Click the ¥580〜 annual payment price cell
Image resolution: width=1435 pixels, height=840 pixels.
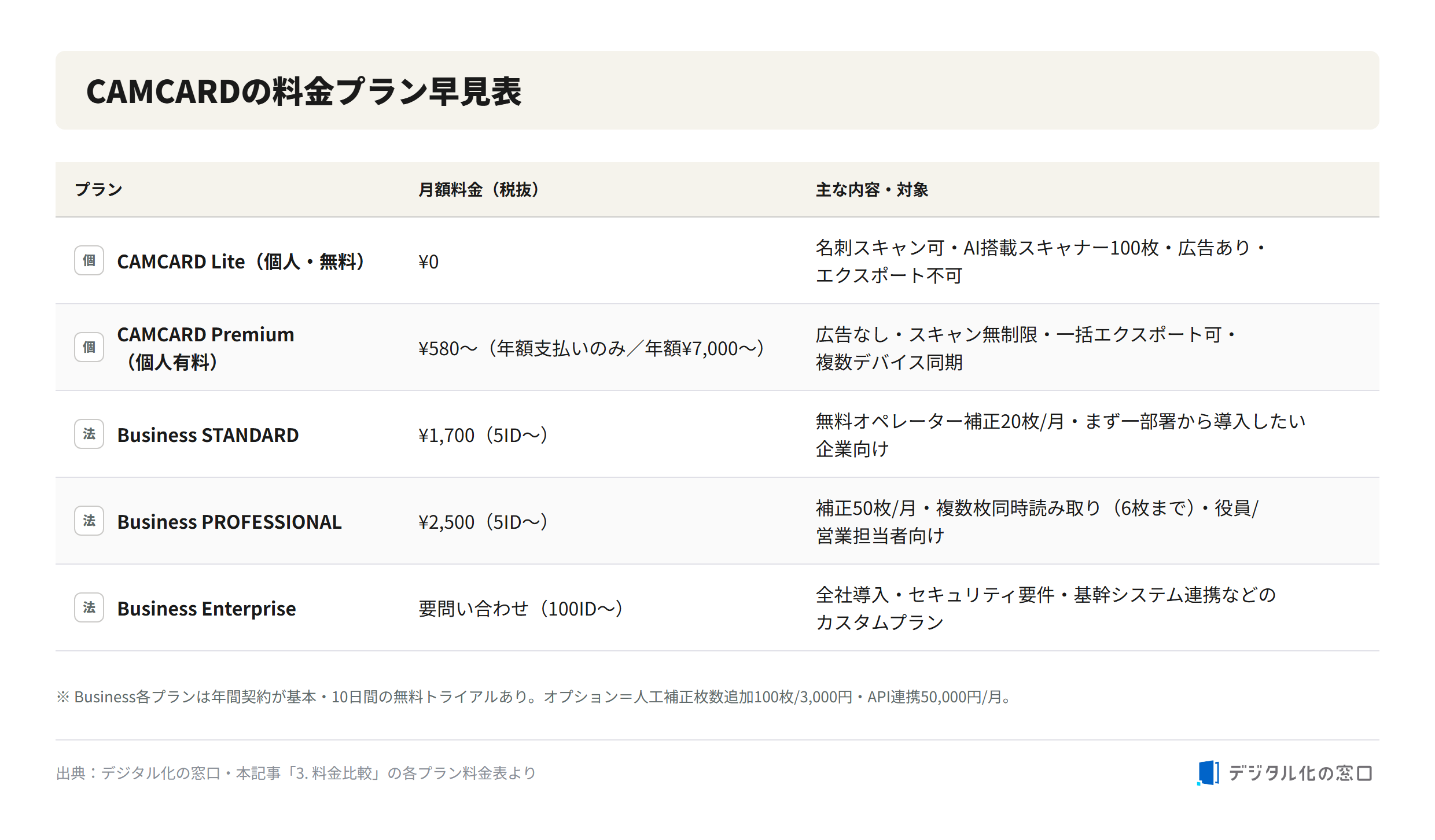591,348
